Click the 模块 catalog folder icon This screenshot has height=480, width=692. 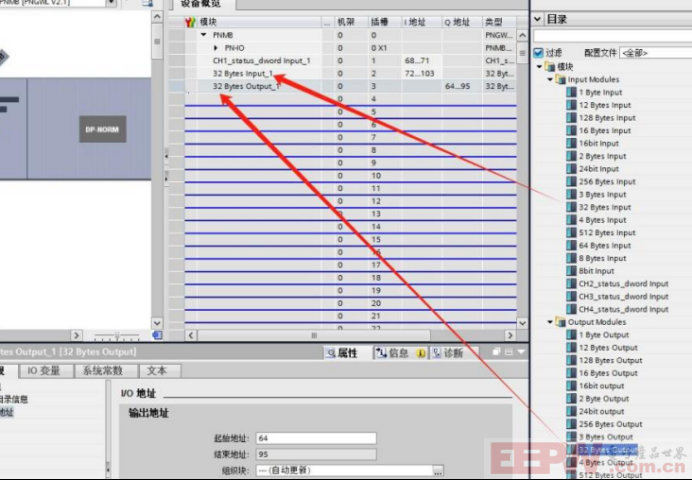pos(550,67)
